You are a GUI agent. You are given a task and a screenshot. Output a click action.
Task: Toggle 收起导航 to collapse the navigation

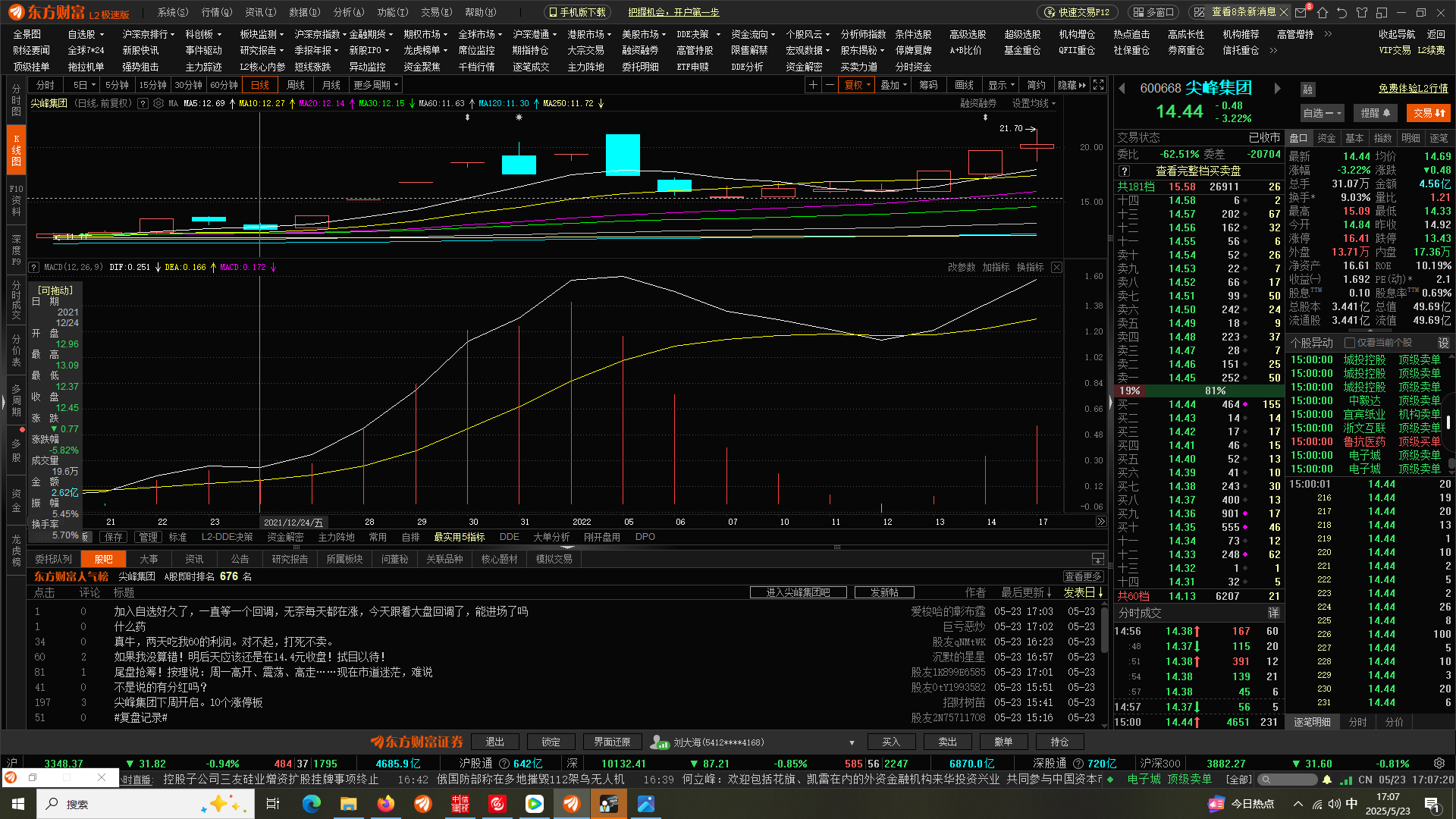coord(1397,34)
